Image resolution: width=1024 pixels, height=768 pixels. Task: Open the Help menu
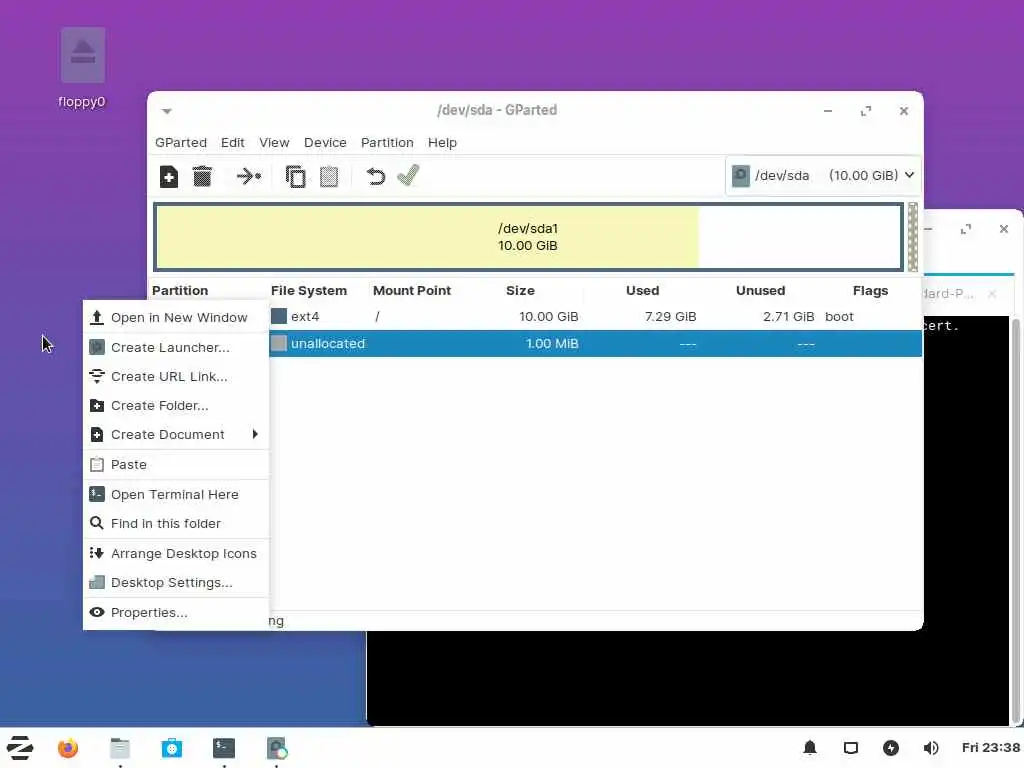[442, 142]
